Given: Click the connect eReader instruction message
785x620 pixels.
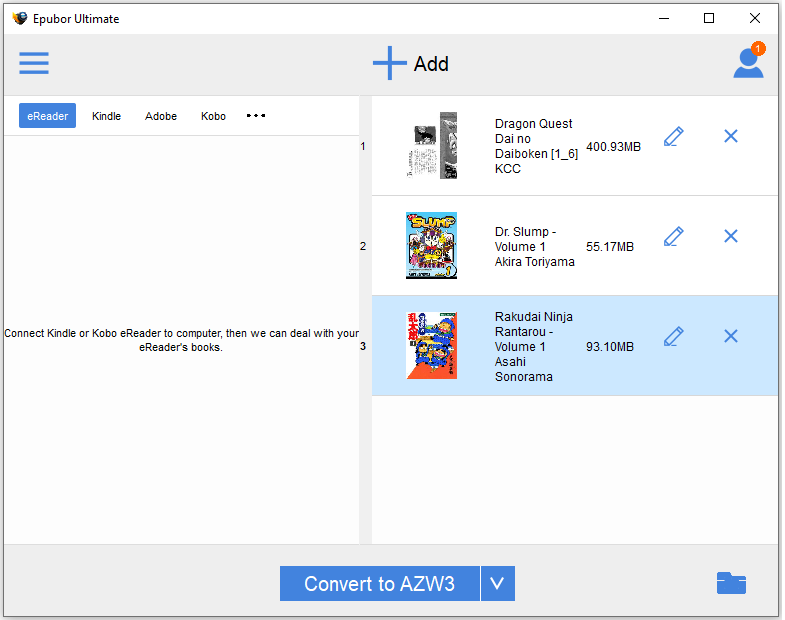Looking at the screenshot, I should (181, 340).
